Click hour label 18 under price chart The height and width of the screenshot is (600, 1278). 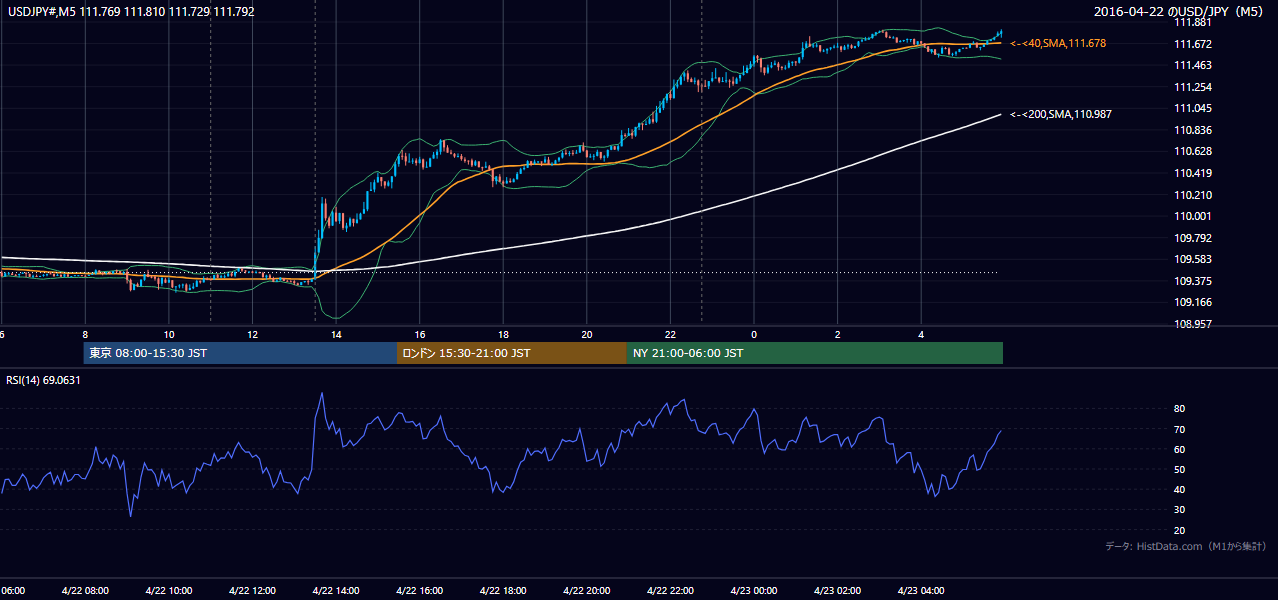click(x=503, y=335)
